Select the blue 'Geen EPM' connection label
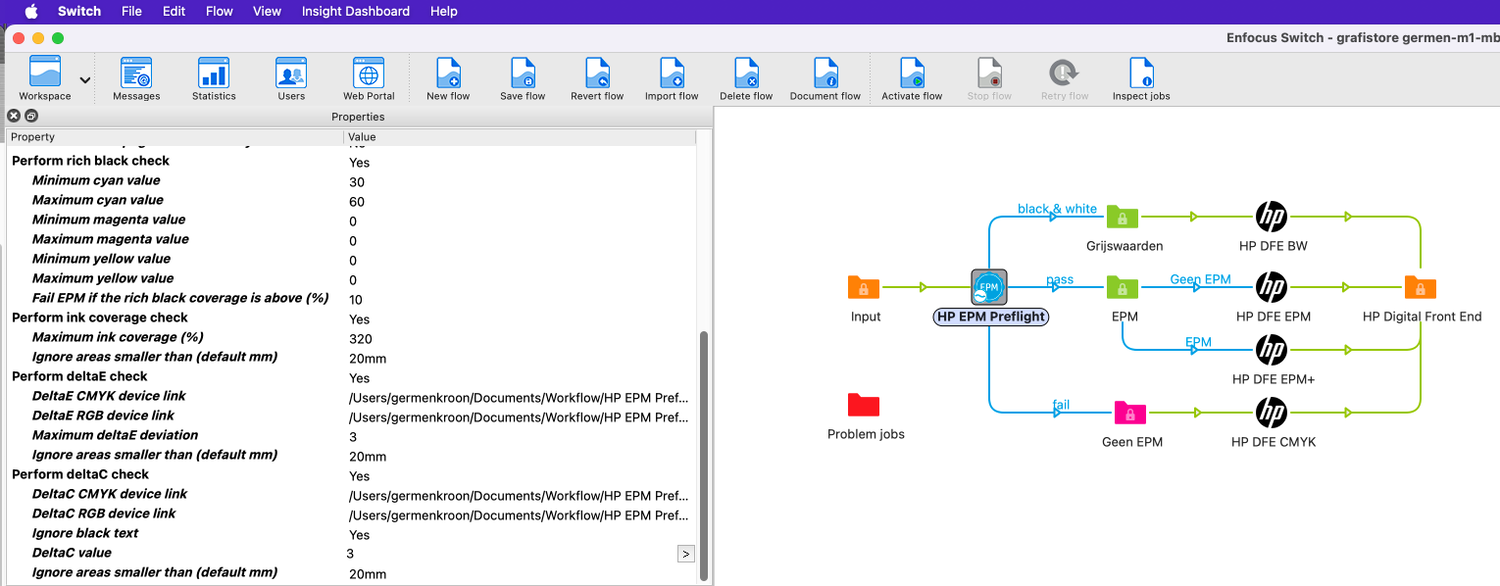Screen dimensions: 1500x586 point(1200,280)
